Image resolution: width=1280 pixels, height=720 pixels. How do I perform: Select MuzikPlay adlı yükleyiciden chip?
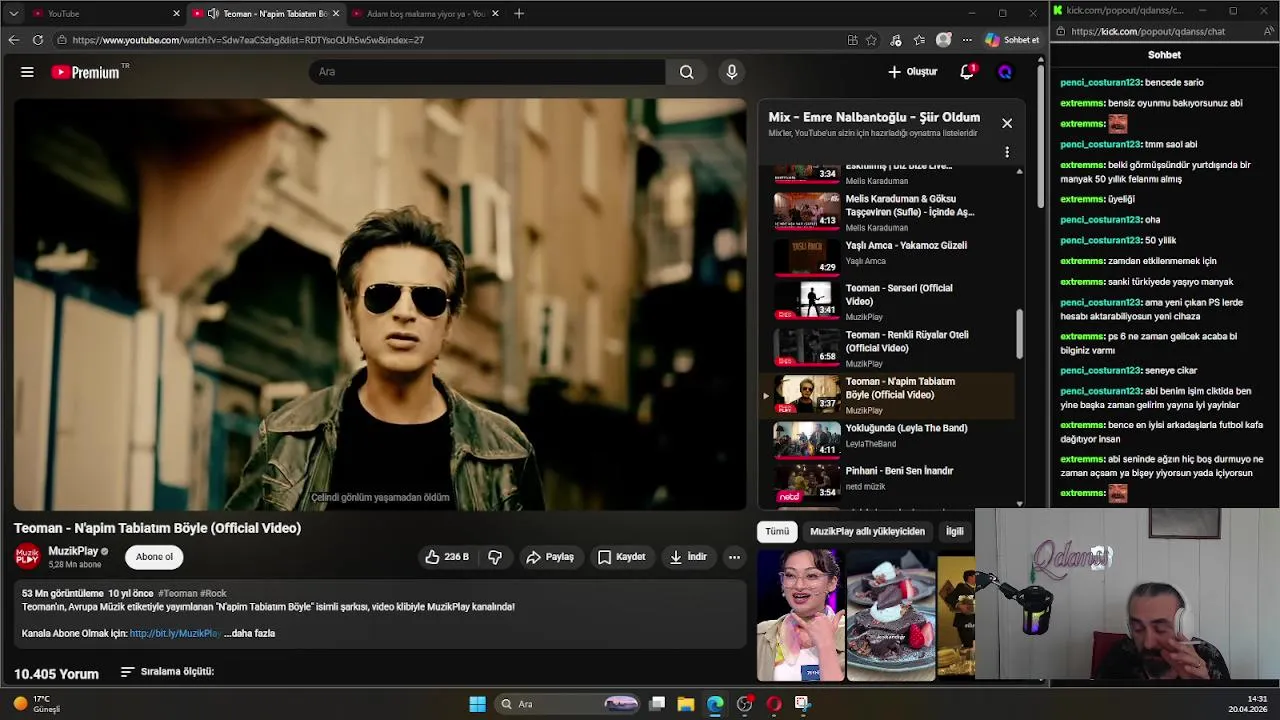[867, 532]
